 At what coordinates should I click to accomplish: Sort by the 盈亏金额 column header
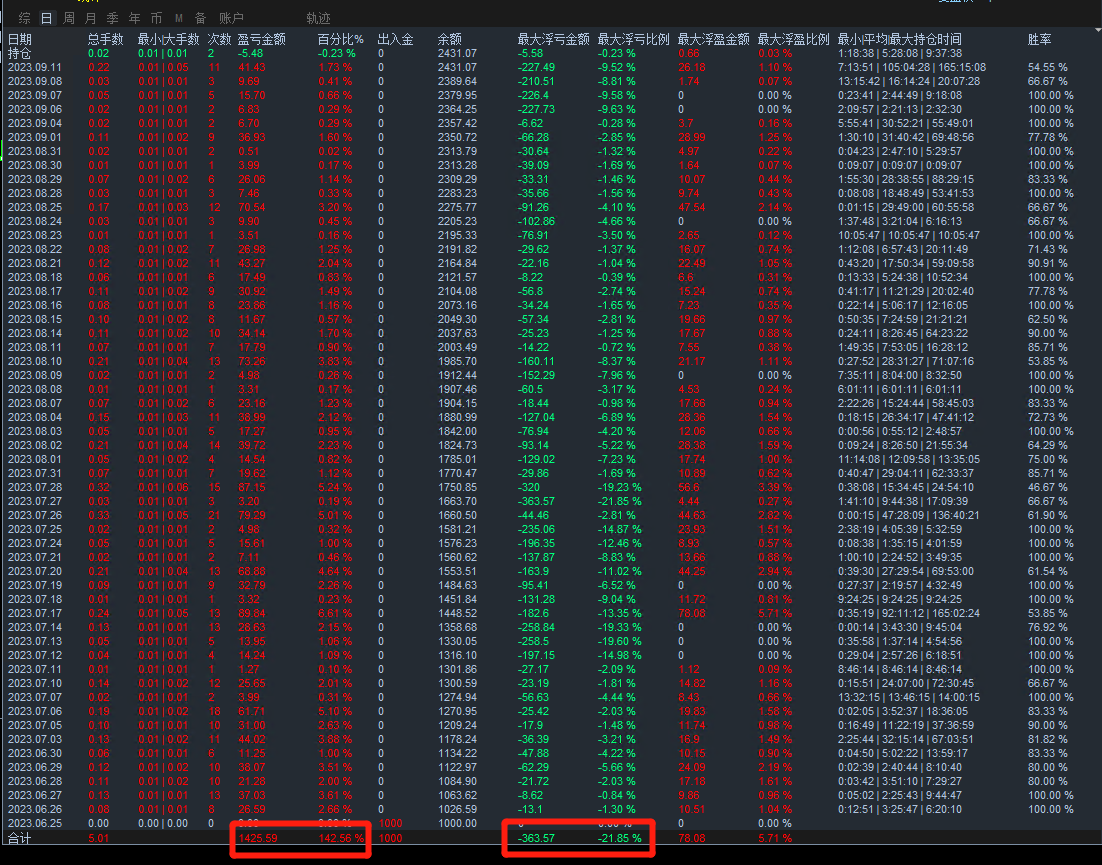[x=261, y=39]
